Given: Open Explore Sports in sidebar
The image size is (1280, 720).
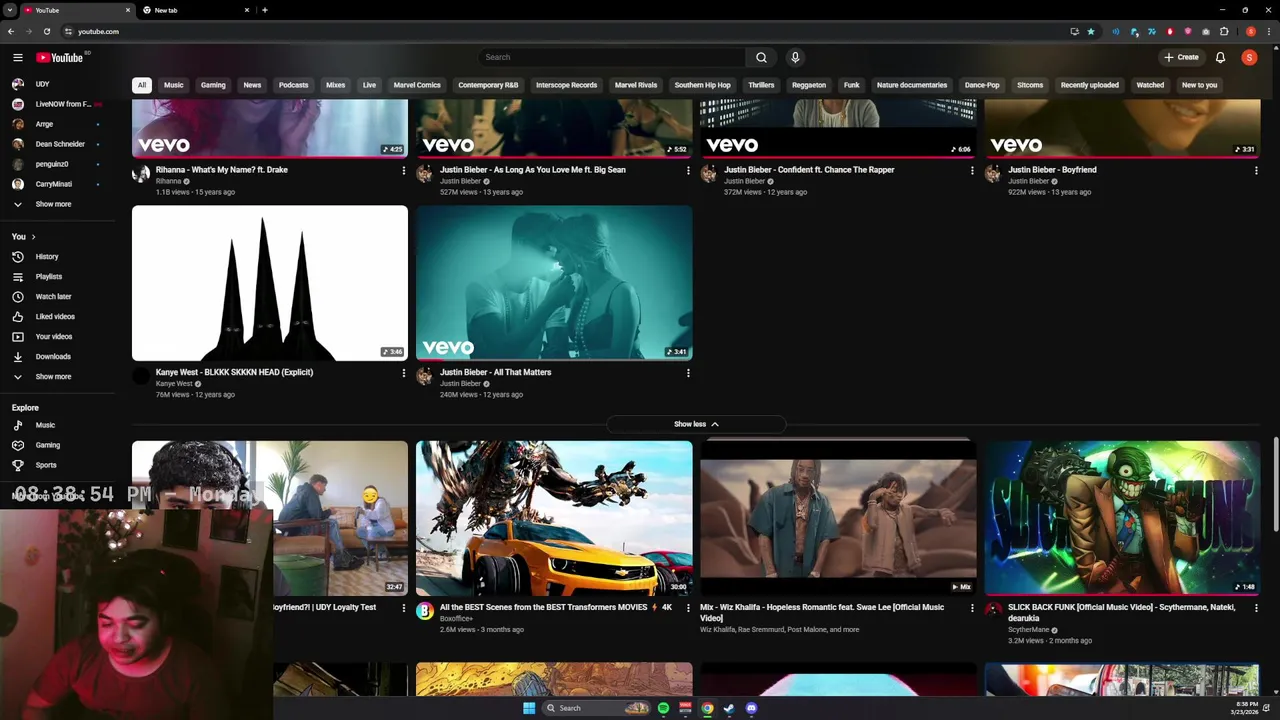Looking at the screenshot, I should tap(60, 465).
